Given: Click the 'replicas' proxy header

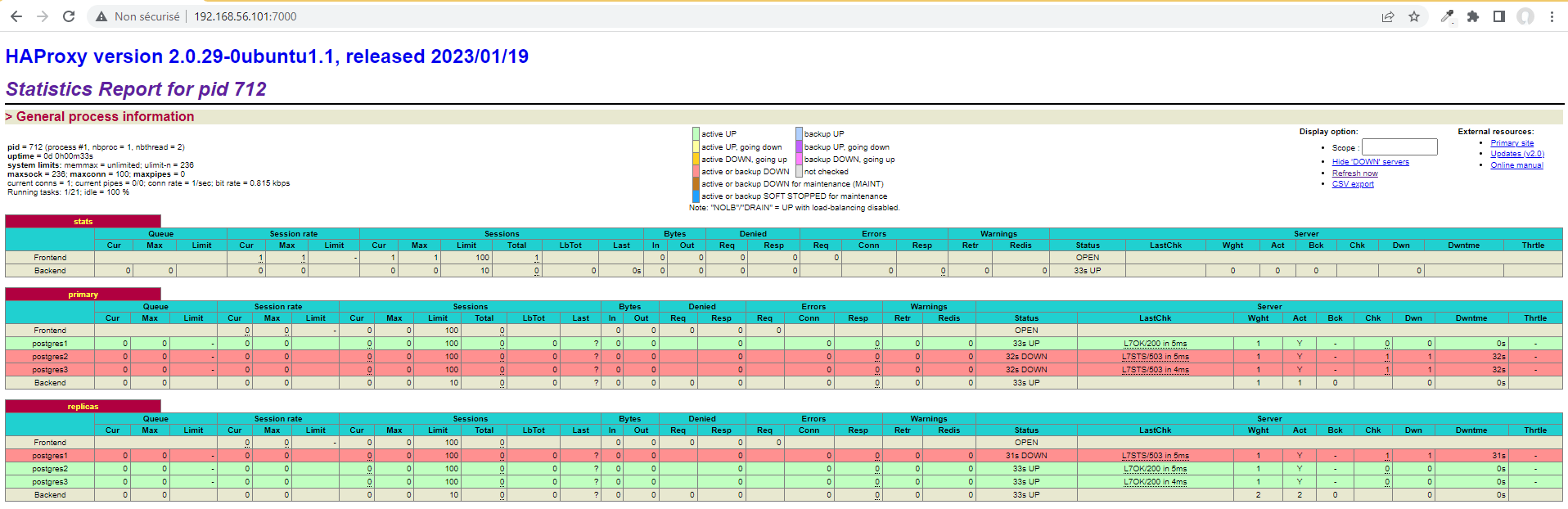Looking at the screenshot, I should 83,407.
